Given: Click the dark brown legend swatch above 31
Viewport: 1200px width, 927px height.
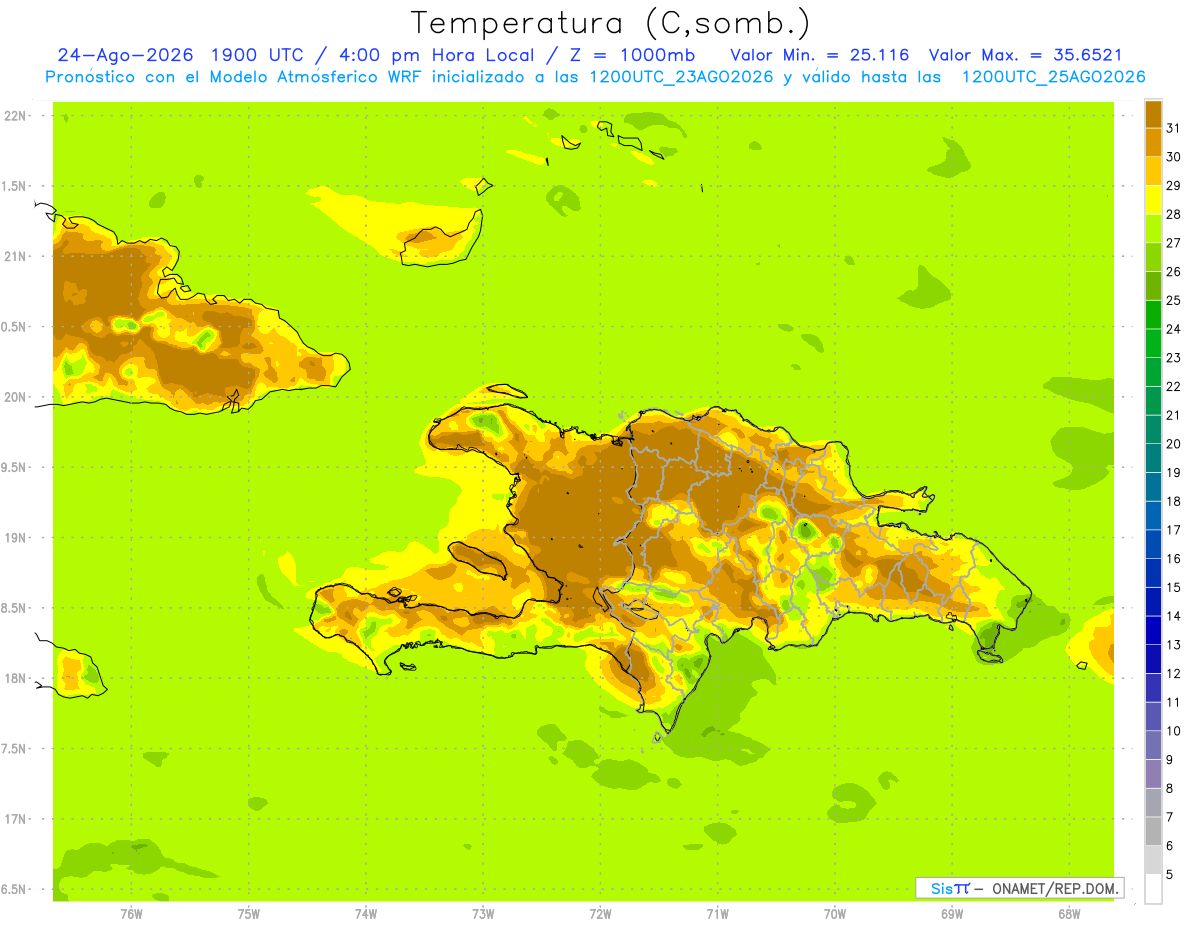Looking at the screenshot, I should (x=1153, y=114).
